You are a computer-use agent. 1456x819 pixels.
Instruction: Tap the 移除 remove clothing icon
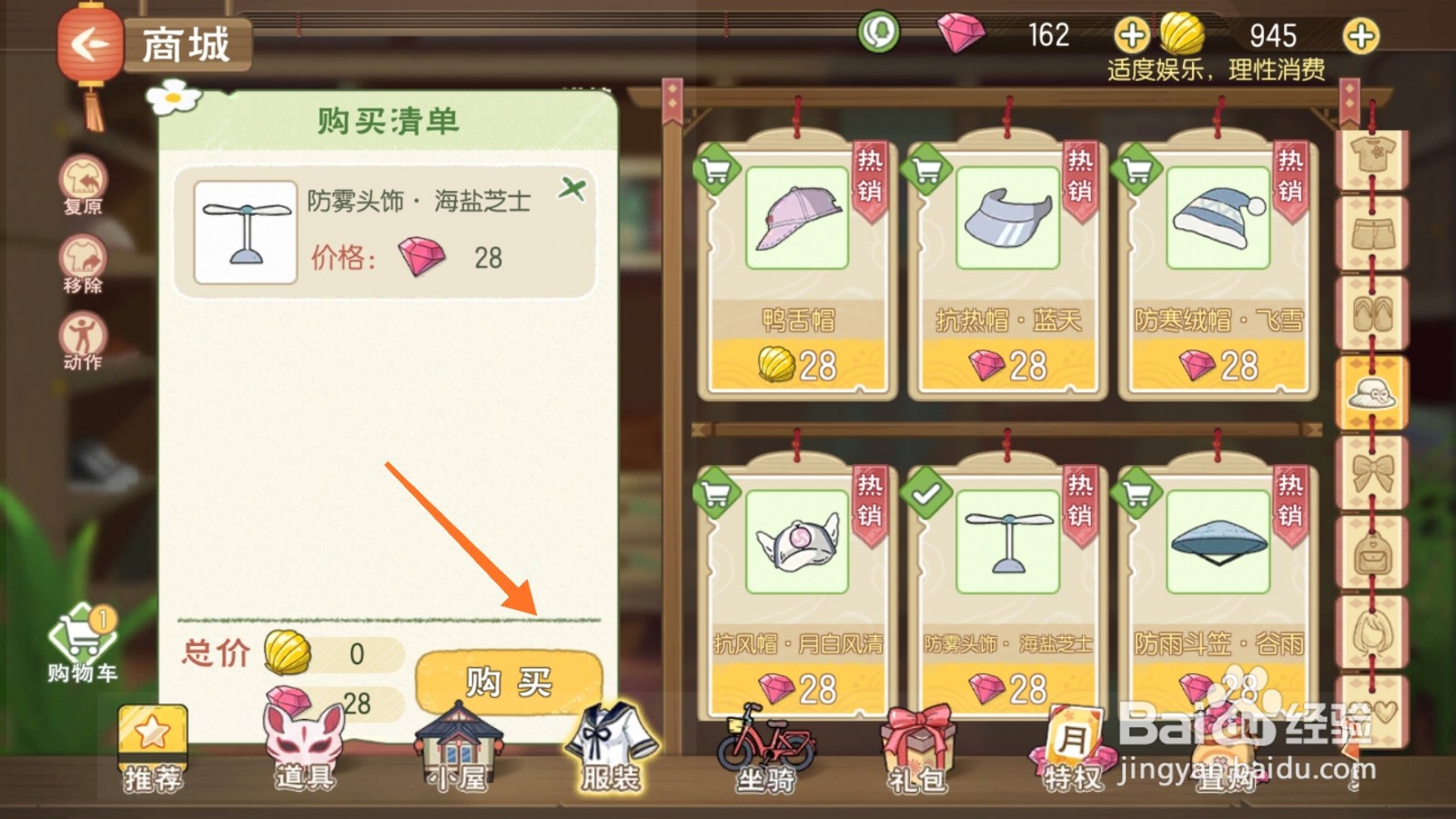pyautogui.click(x=83, y=264)
